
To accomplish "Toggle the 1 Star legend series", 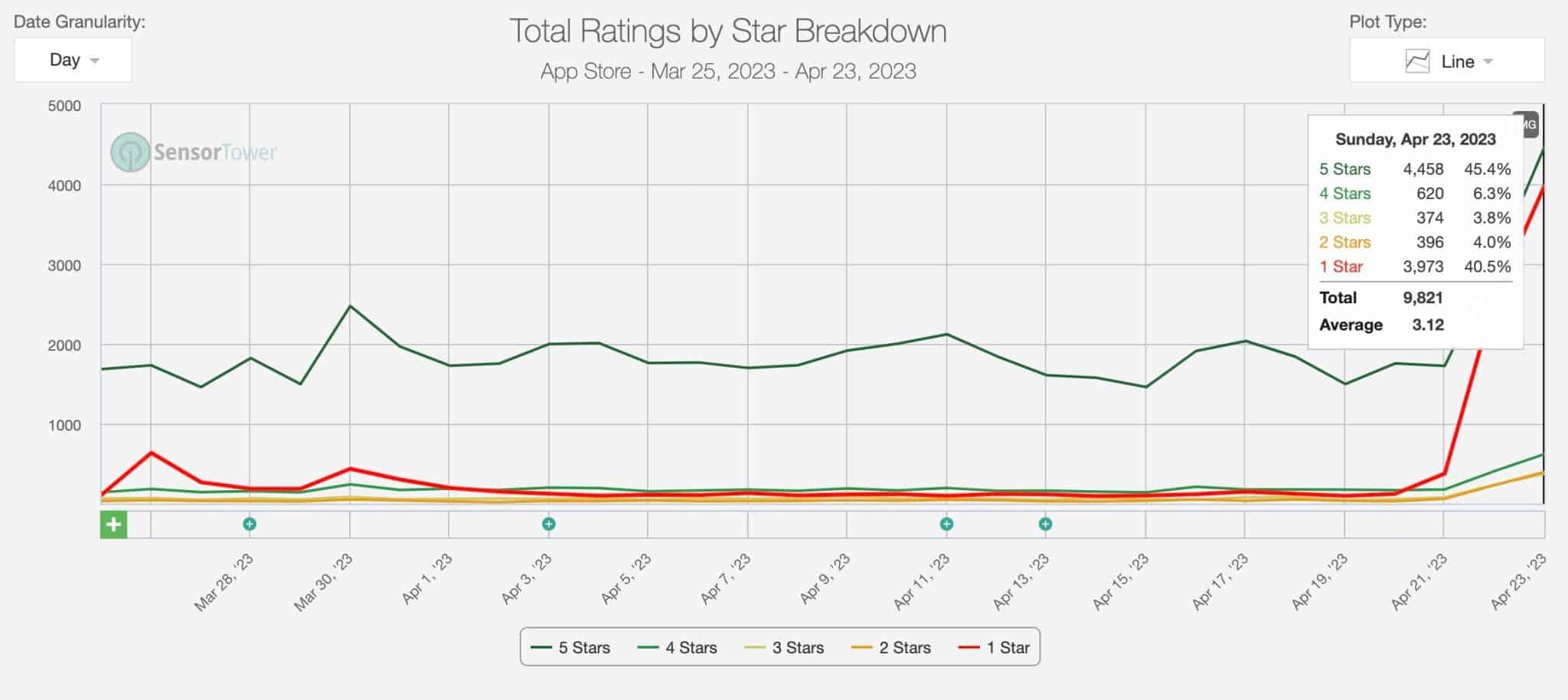I will 994,648.
